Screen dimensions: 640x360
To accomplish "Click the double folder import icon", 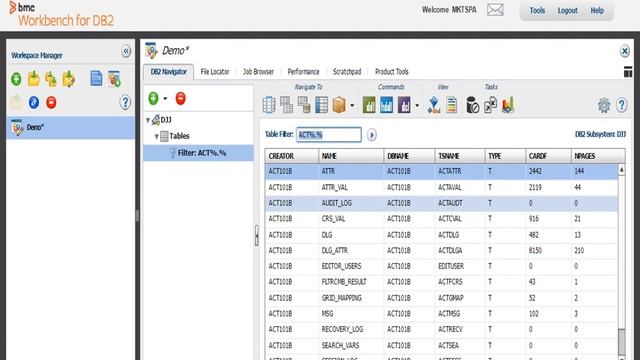I will tap(51, 79).
